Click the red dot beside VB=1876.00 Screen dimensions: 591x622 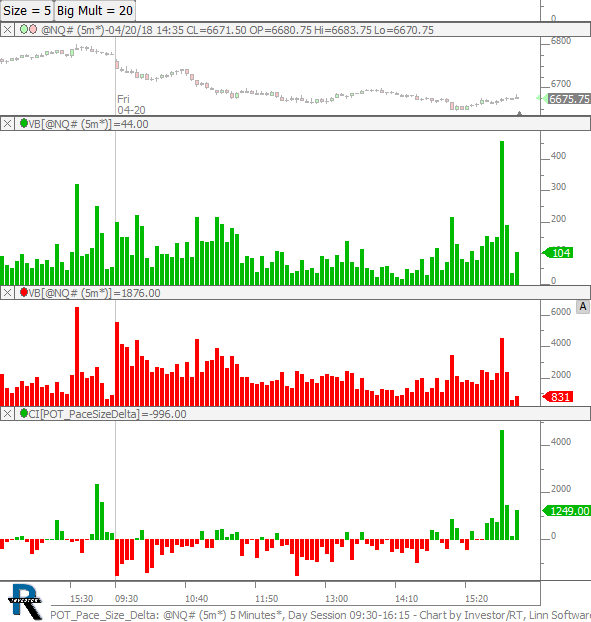(24, 292)
